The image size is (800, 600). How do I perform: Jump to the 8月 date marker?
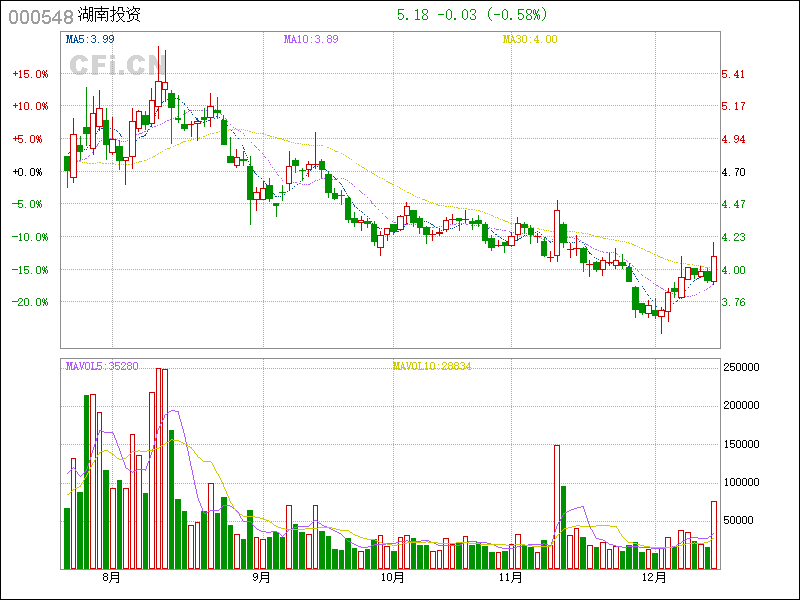pos(111,577)
